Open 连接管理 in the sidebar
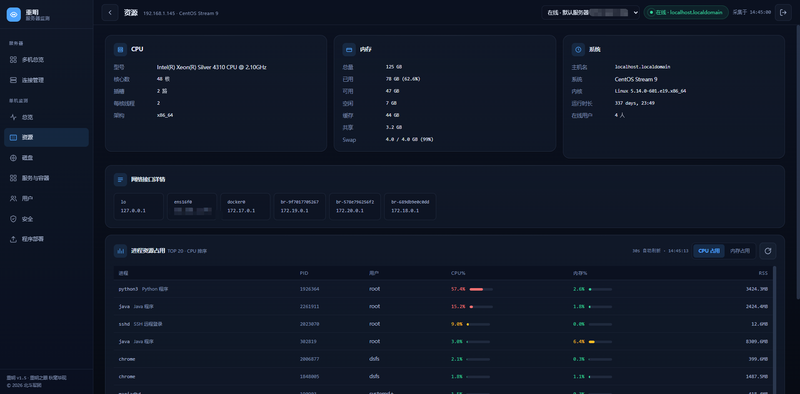The height and width of the screenshot is (394, 800). (x=46, y=80)
